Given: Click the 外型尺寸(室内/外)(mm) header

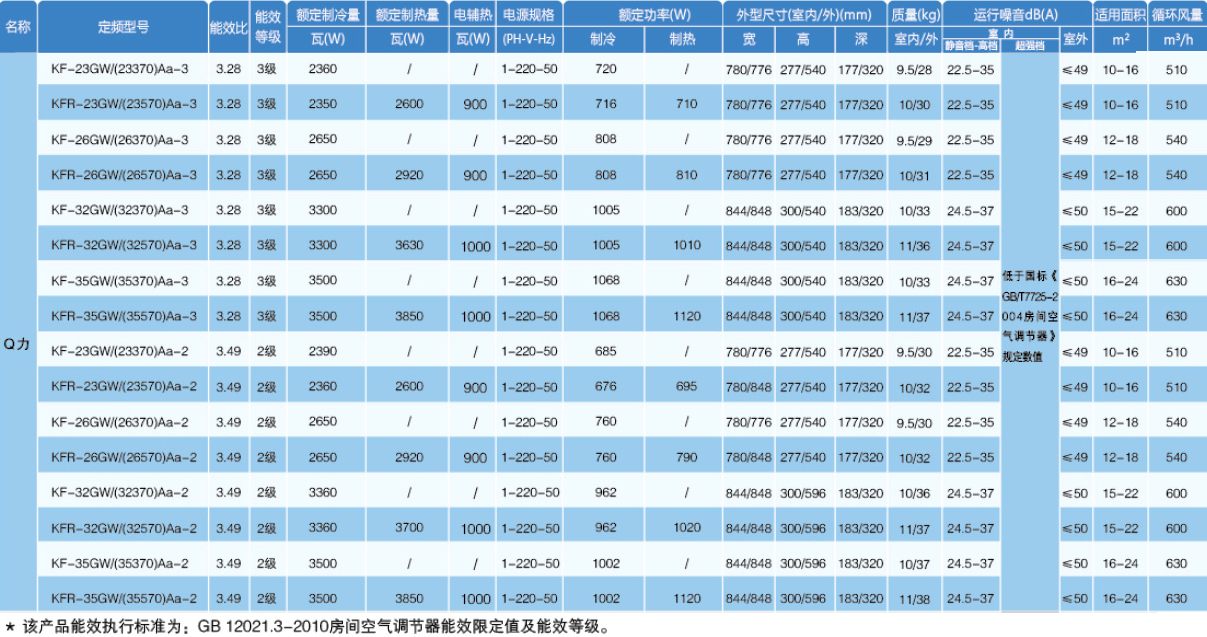Looking at the screenshot, I should 804,14.
